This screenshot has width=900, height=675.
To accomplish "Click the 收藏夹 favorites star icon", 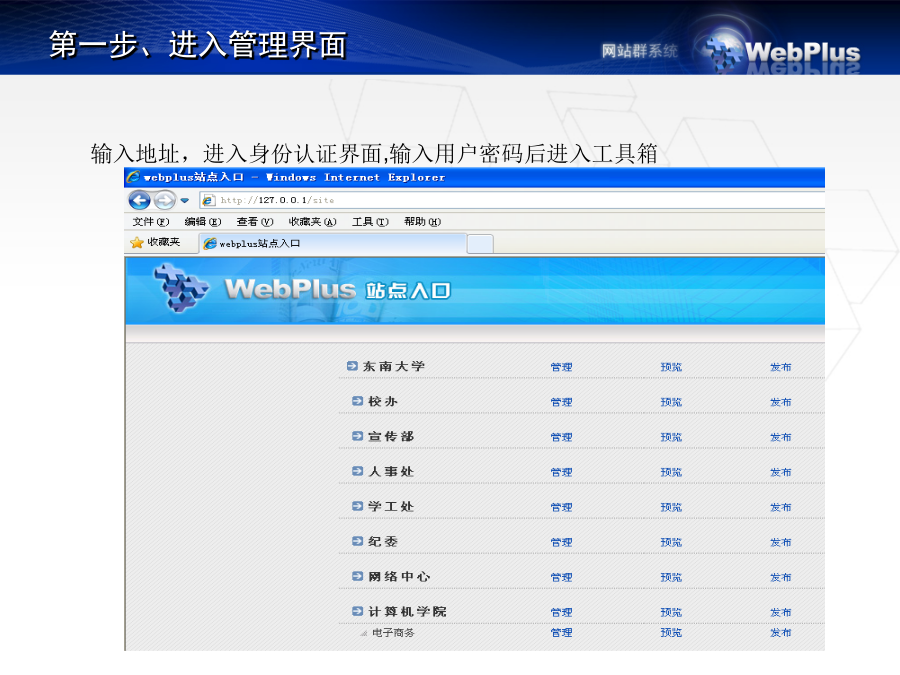I will point(137,243).
